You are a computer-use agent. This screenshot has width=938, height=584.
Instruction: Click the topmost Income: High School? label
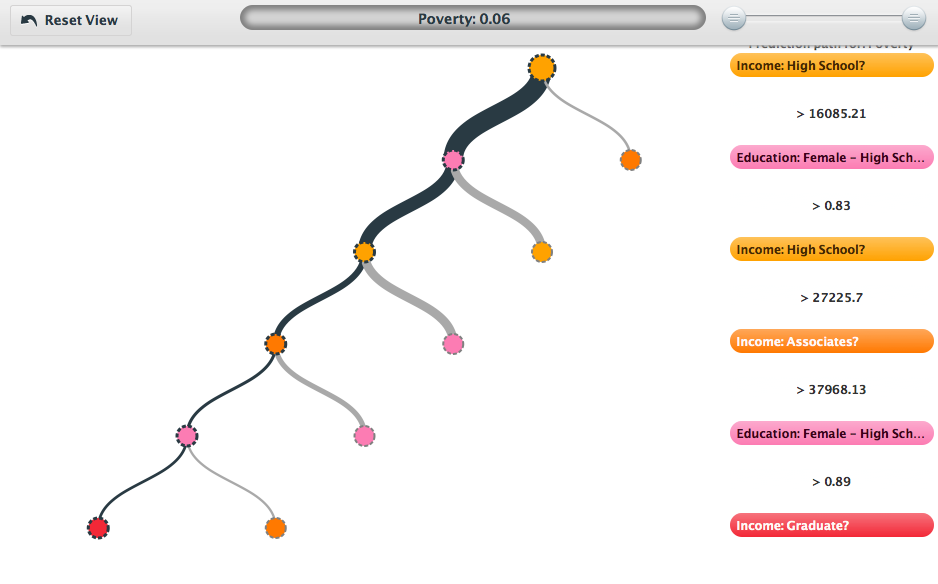tap(831, 66)
